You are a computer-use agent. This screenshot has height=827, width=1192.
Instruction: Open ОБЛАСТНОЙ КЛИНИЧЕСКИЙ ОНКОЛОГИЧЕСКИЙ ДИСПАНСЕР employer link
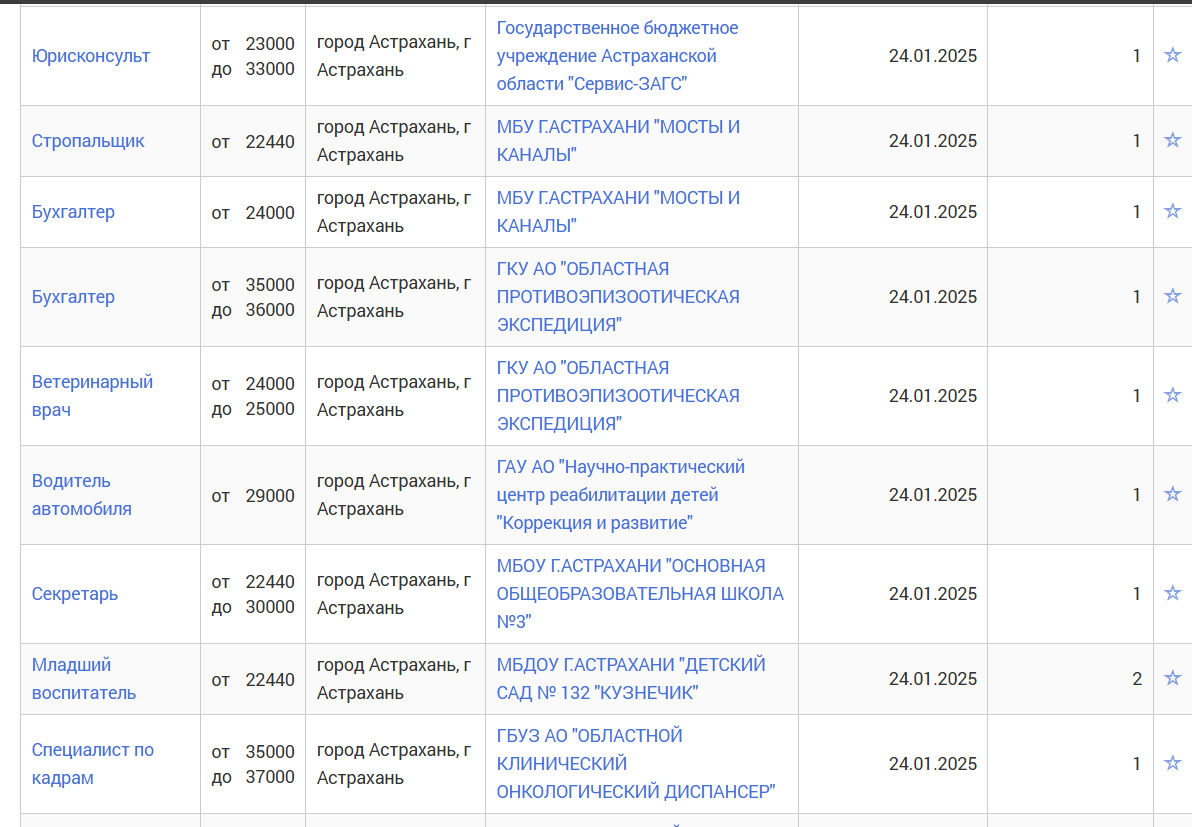[x=636, y=763]
